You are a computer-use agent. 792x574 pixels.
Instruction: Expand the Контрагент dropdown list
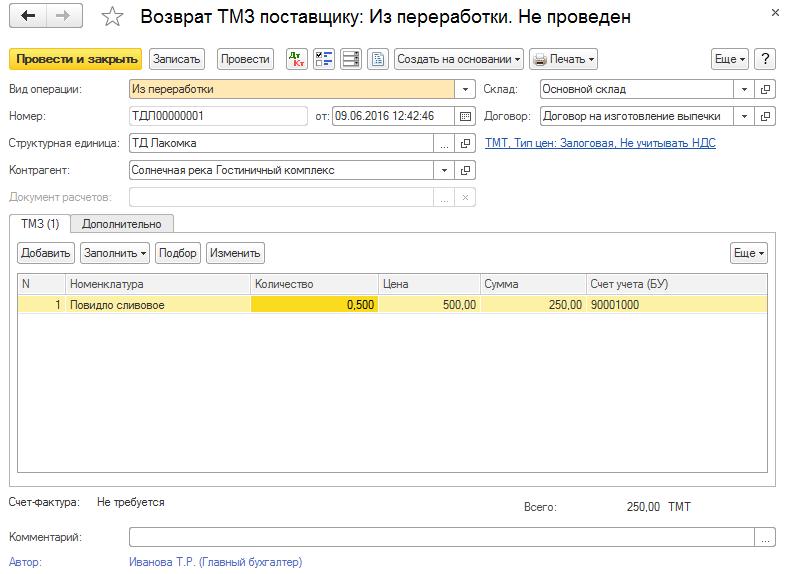[444, 170]
